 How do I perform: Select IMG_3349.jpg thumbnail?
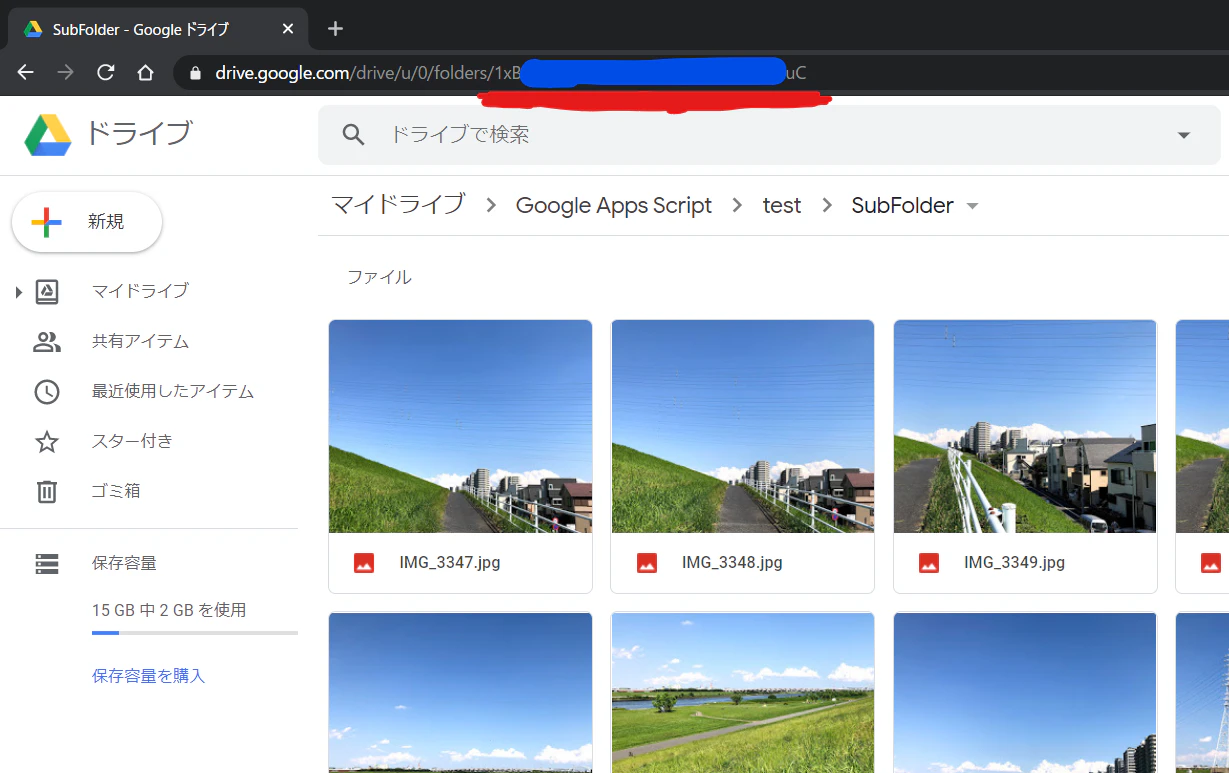click(x=1025, y=426)
